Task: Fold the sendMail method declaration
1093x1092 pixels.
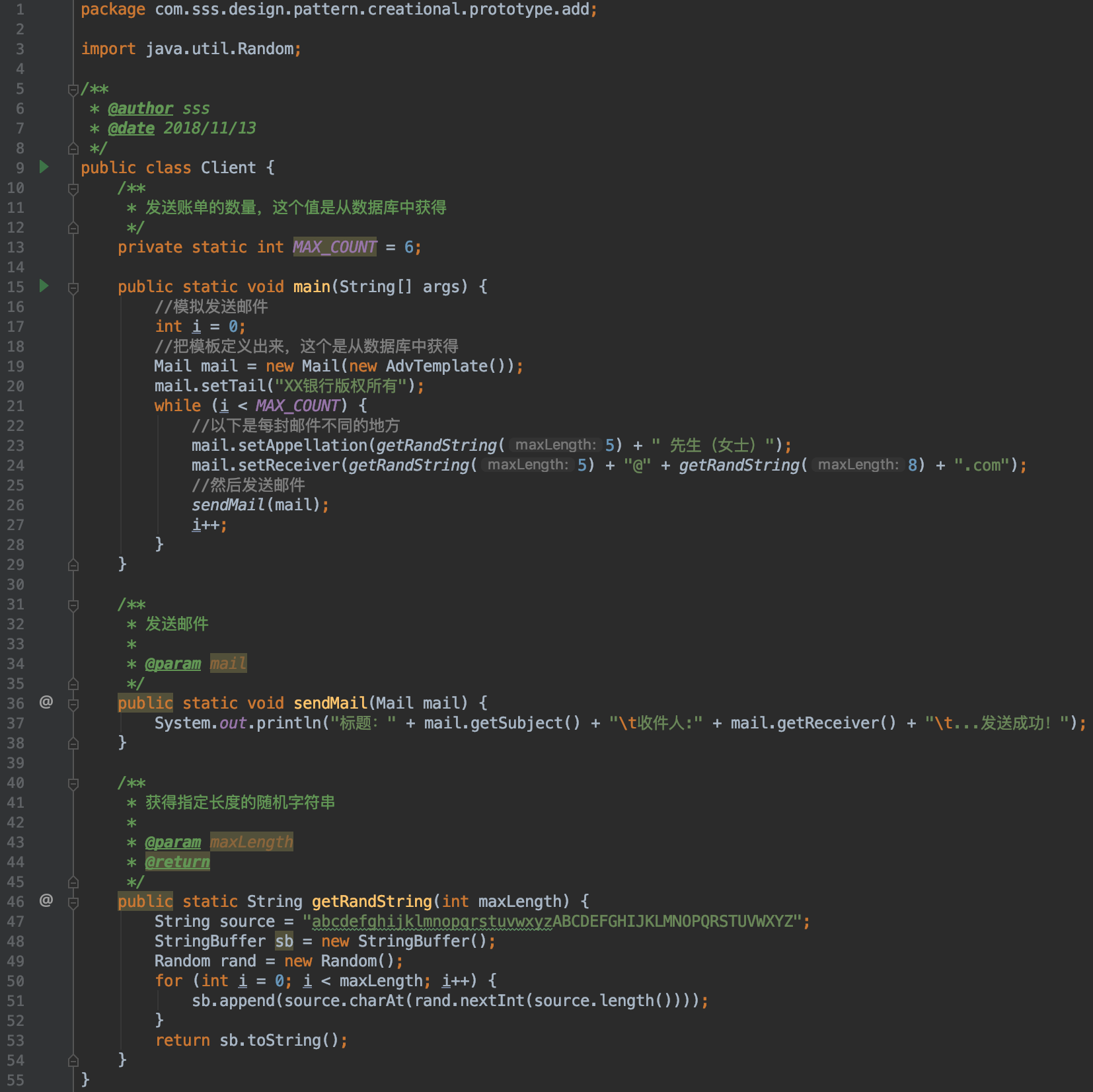Action: coord(73,704)
